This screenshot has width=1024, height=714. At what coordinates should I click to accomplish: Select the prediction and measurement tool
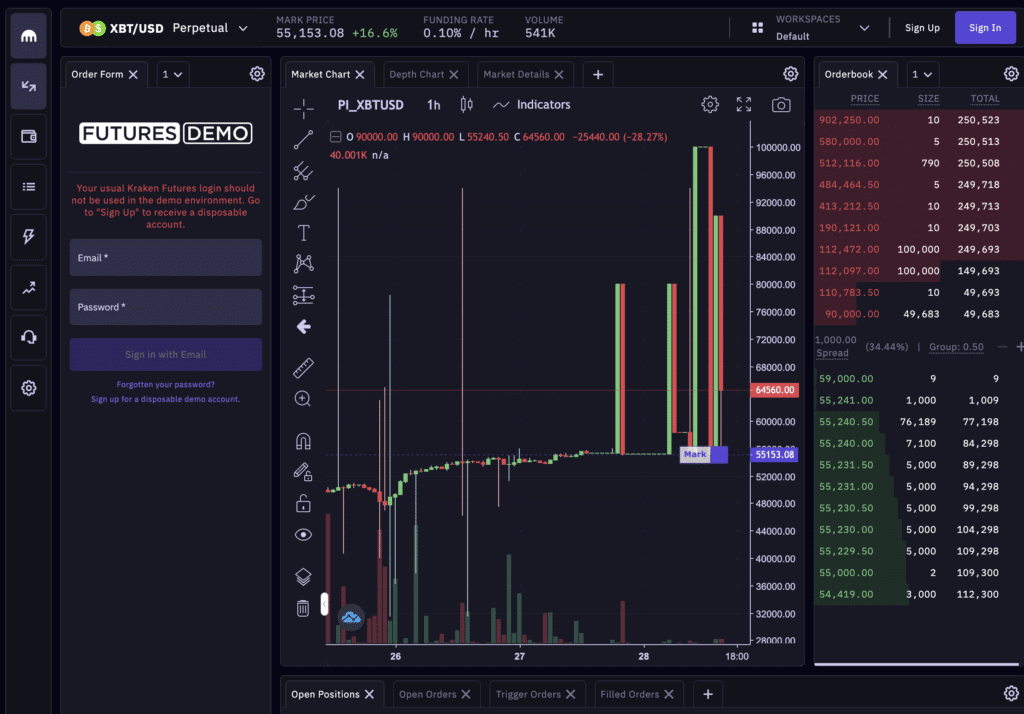click(x=303, y=295)
